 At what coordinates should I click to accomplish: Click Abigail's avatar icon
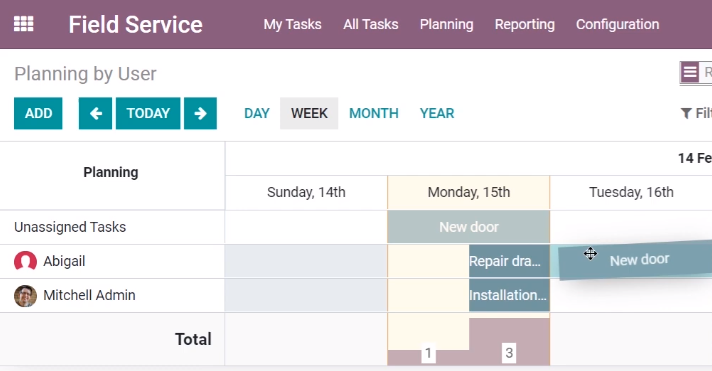[x=25, y=261]
